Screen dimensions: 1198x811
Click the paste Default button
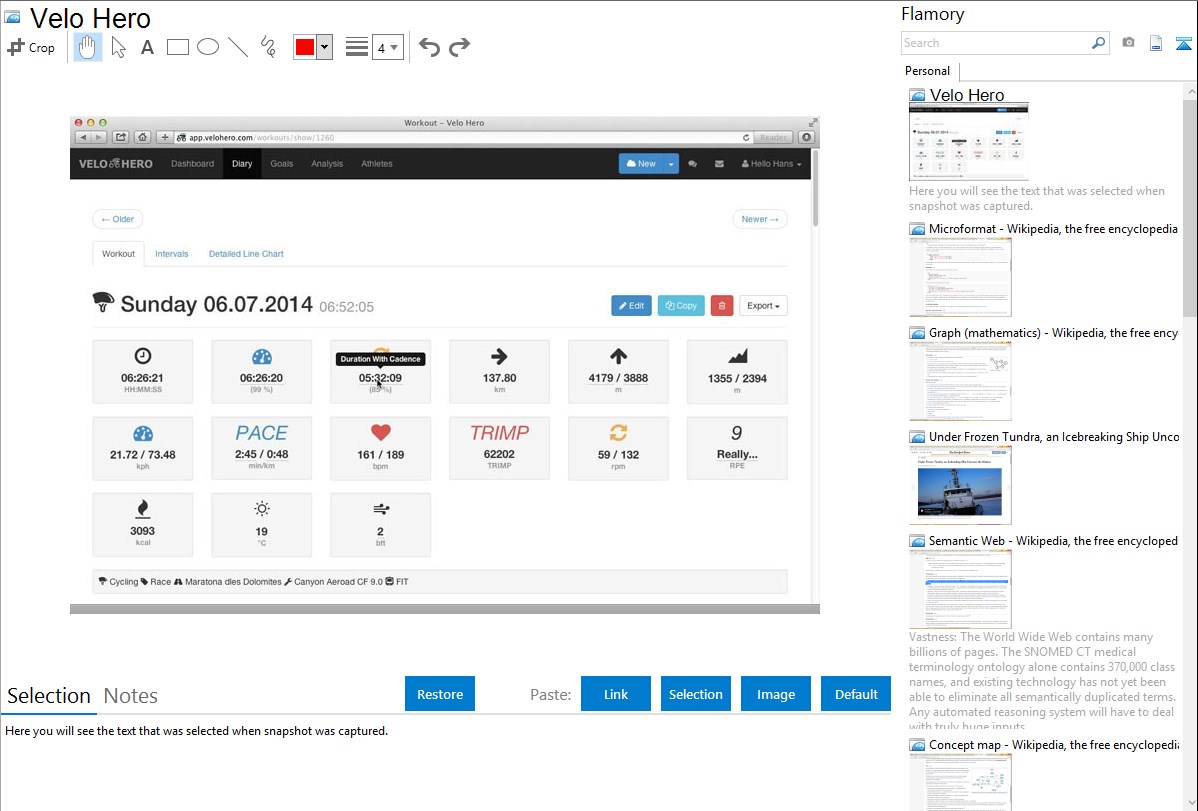[x=856, y=694]
